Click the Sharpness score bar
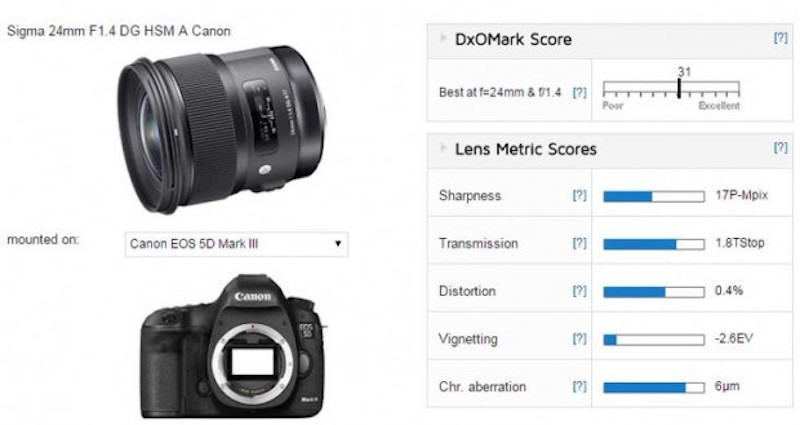The image size is (800, 425). point(654,196)
